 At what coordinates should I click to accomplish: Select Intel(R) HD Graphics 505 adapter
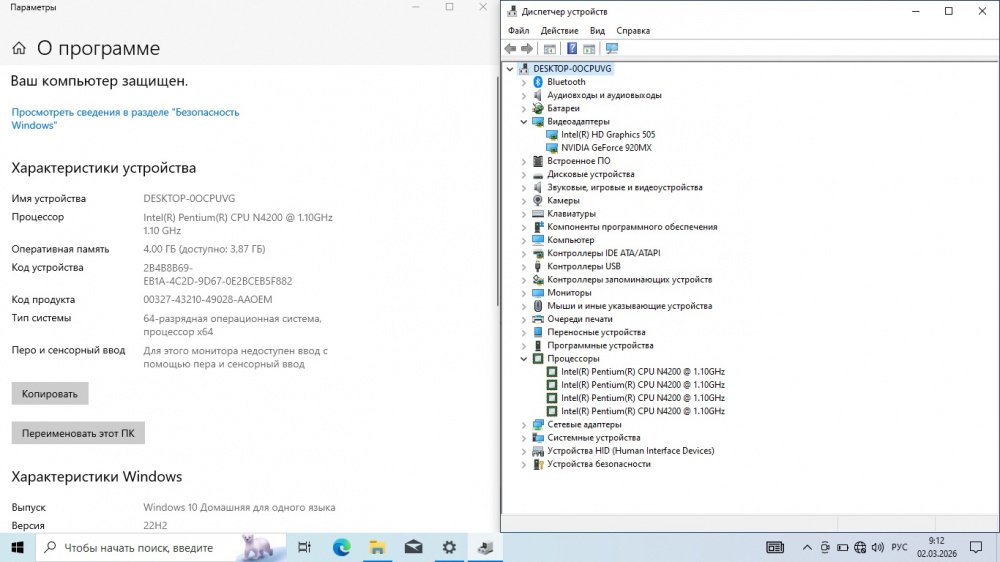point(608,135)
